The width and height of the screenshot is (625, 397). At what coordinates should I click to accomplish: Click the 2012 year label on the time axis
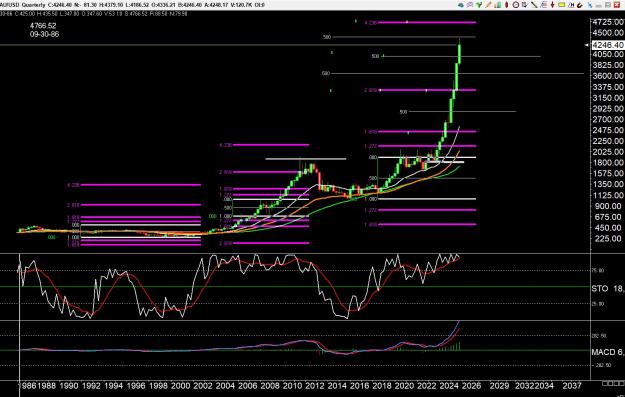pos(314,386)
